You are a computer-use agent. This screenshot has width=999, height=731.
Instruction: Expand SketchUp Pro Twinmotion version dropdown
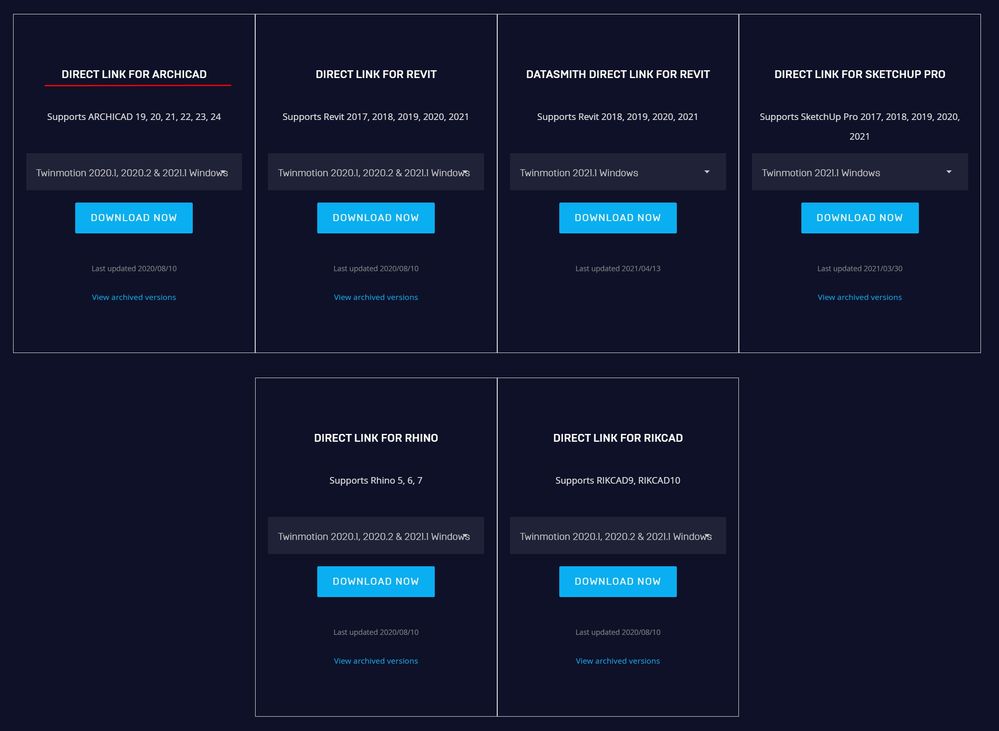(x=860, y=172)
